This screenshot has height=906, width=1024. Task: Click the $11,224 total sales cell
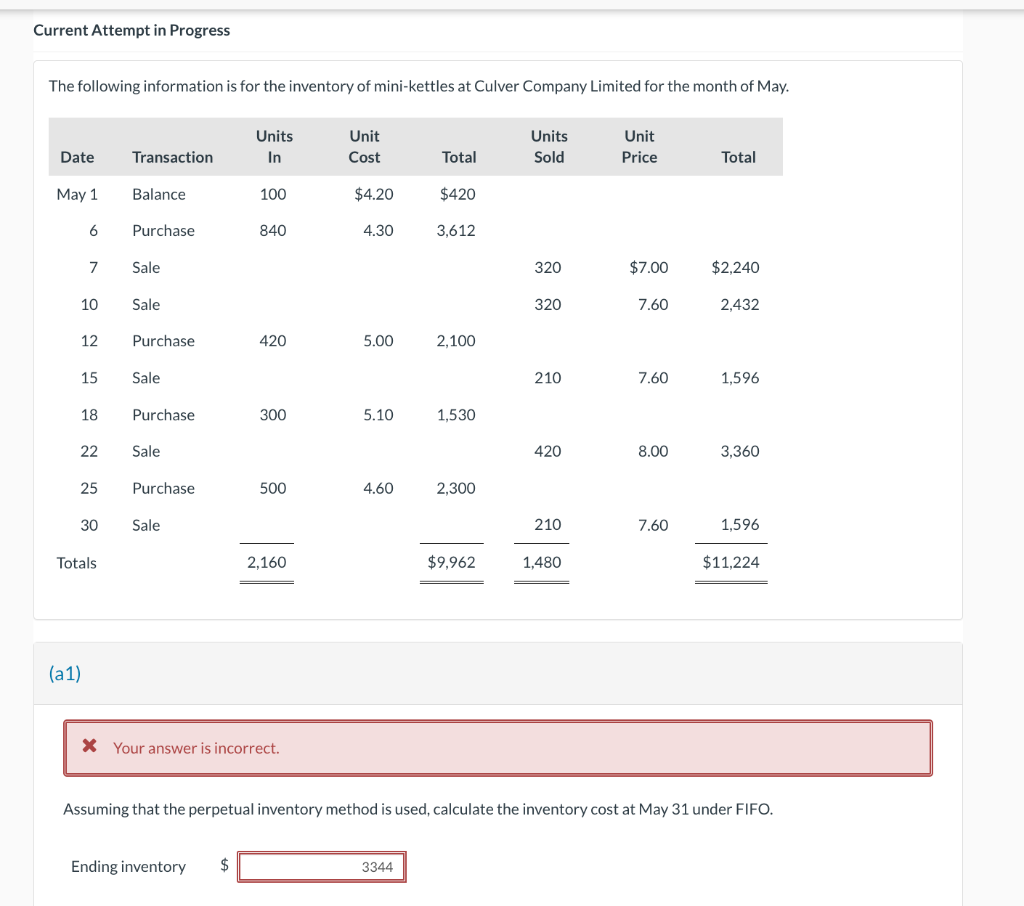pyautogui.click(x=731, y=562)
